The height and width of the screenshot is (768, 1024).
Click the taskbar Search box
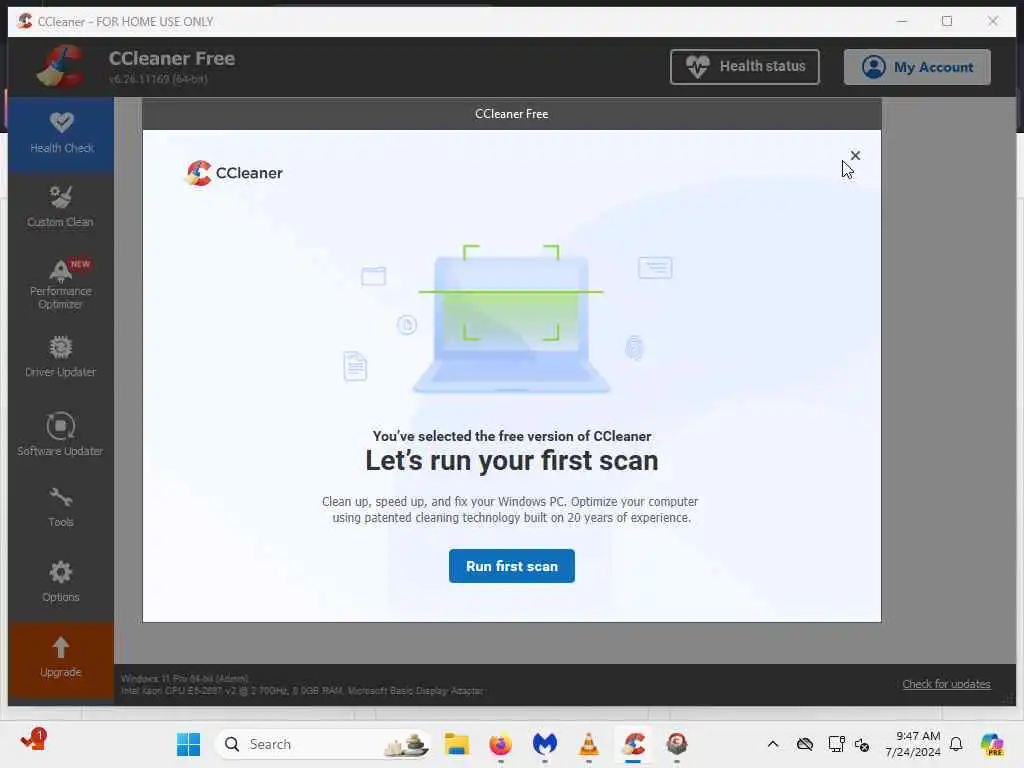[324, 744]
